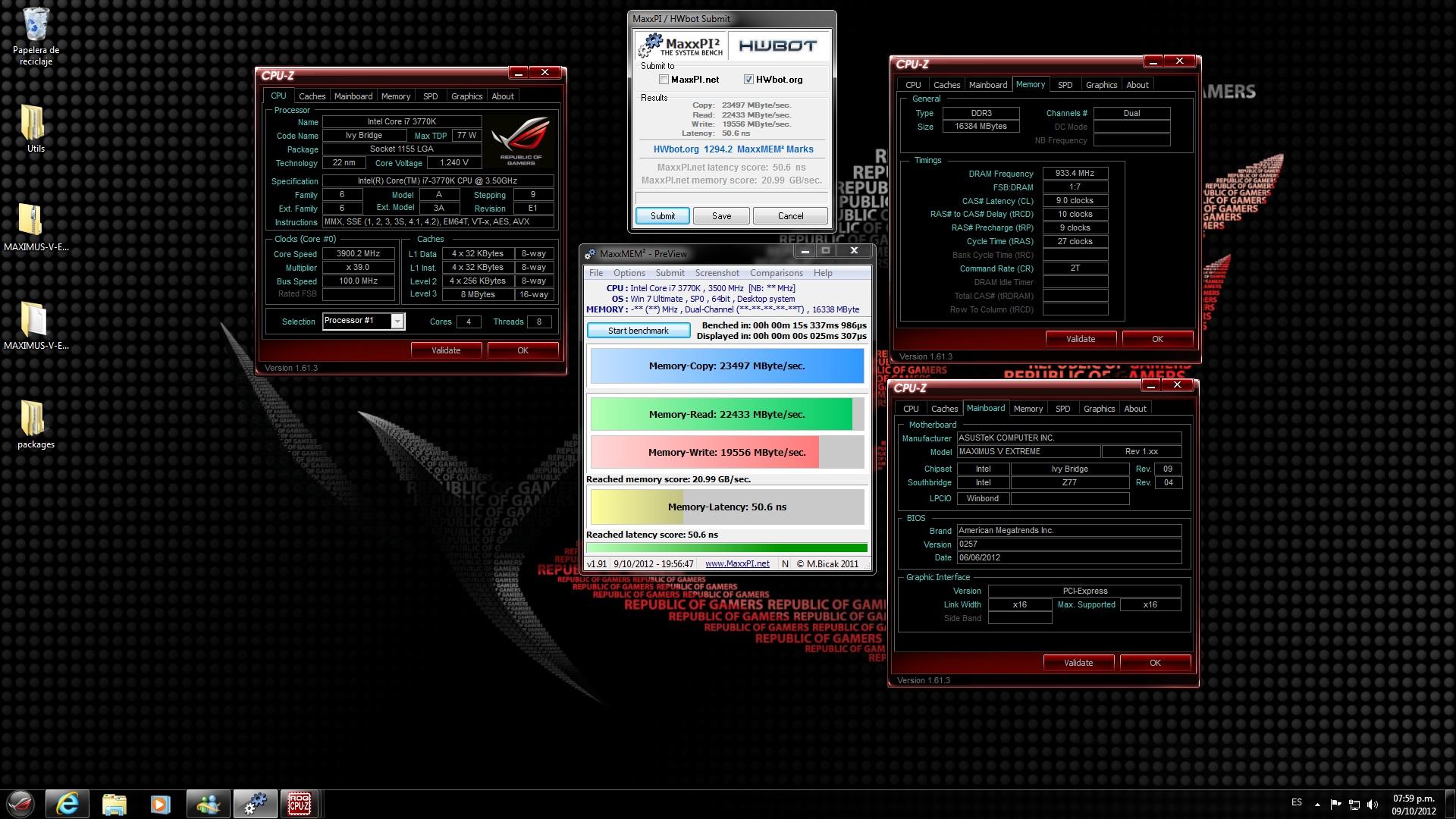Click the MaxxPI² system bench logo

(681, 45)
